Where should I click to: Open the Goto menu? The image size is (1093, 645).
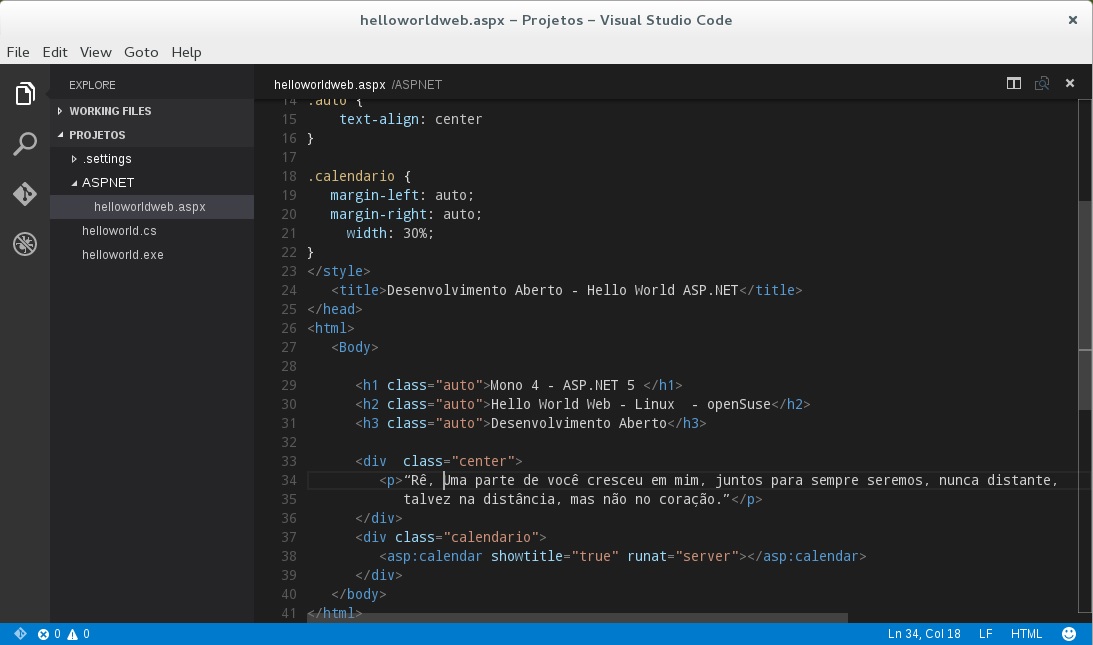tap(141, 52)
